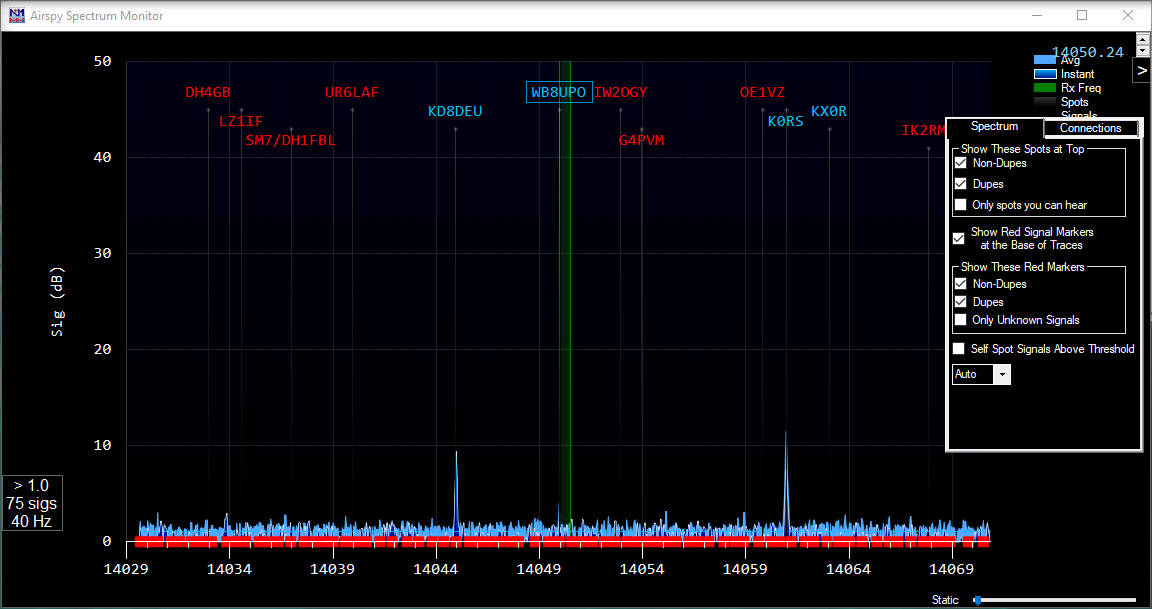Toggle Show Red Signal Markers checkbox

click(959, 238)
